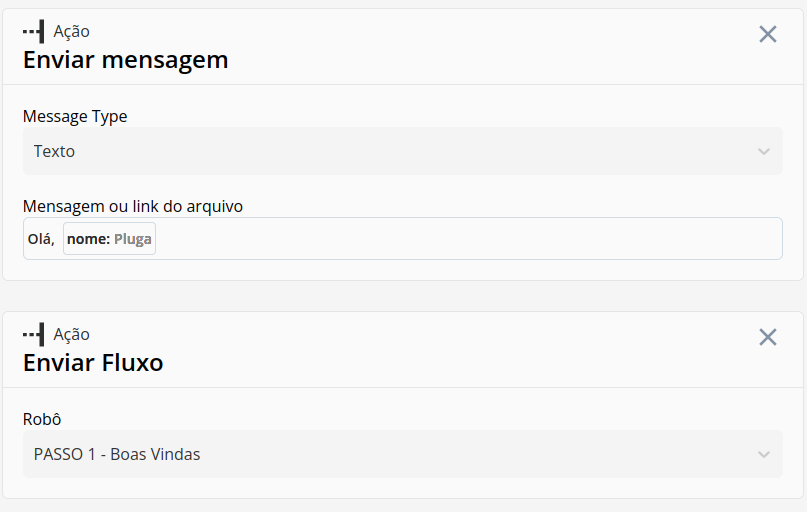Click the Ação label of Enviar Fluxo card

pyautogui.click(x=72, y=334)
